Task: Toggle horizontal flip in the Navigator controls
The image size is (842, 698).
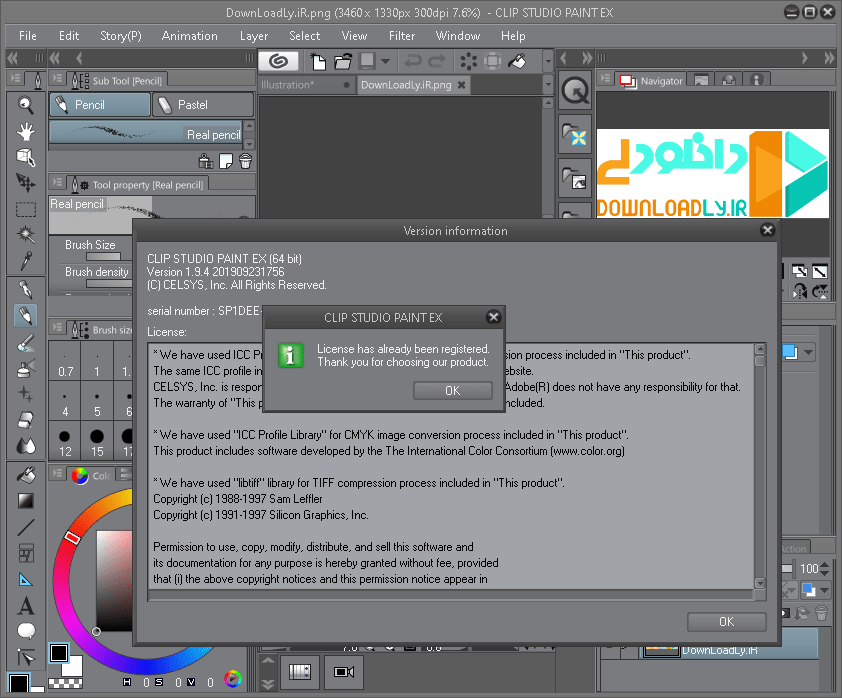Action: pyautogui.click(x=799, y=292)
